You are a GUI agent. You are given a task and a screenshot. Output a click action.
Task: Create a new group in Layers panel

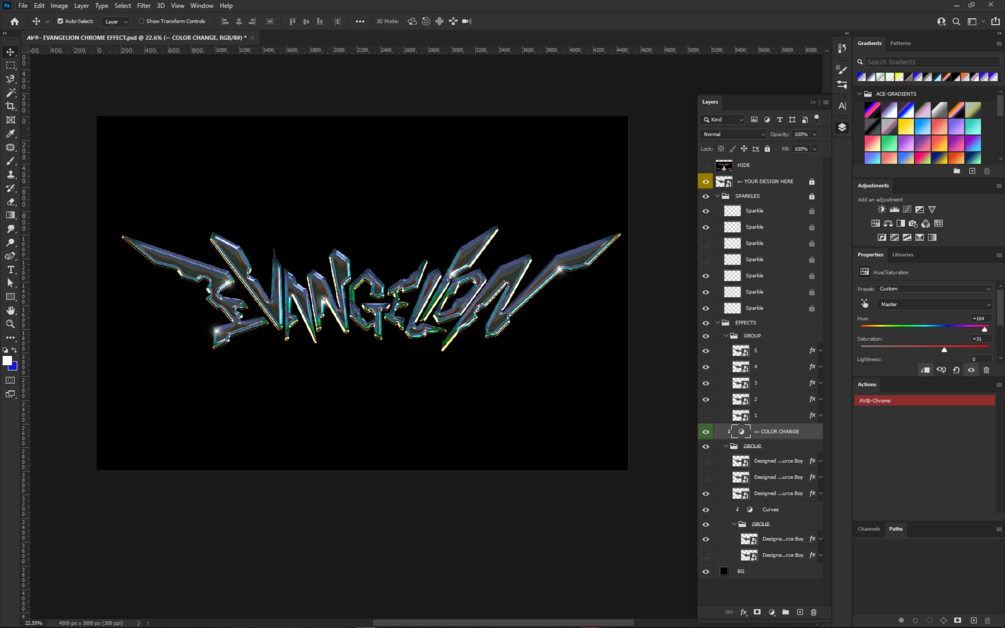tap(785, 612)
